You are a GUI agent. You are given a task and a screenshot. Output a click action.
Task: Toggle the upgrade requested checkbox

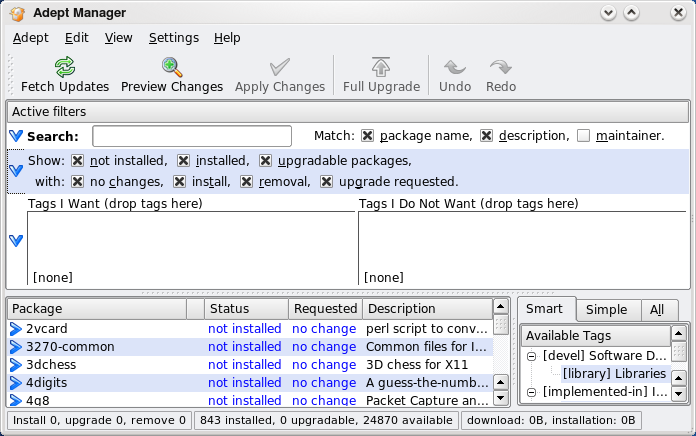(x=326, y=182)
